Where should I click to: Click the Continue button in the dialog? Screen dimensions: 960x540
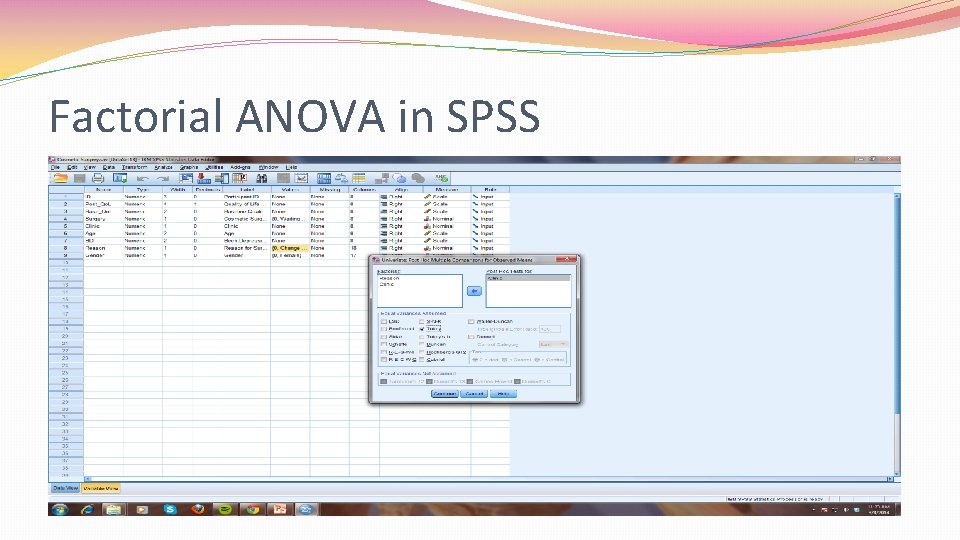click(x=444, y=394)
